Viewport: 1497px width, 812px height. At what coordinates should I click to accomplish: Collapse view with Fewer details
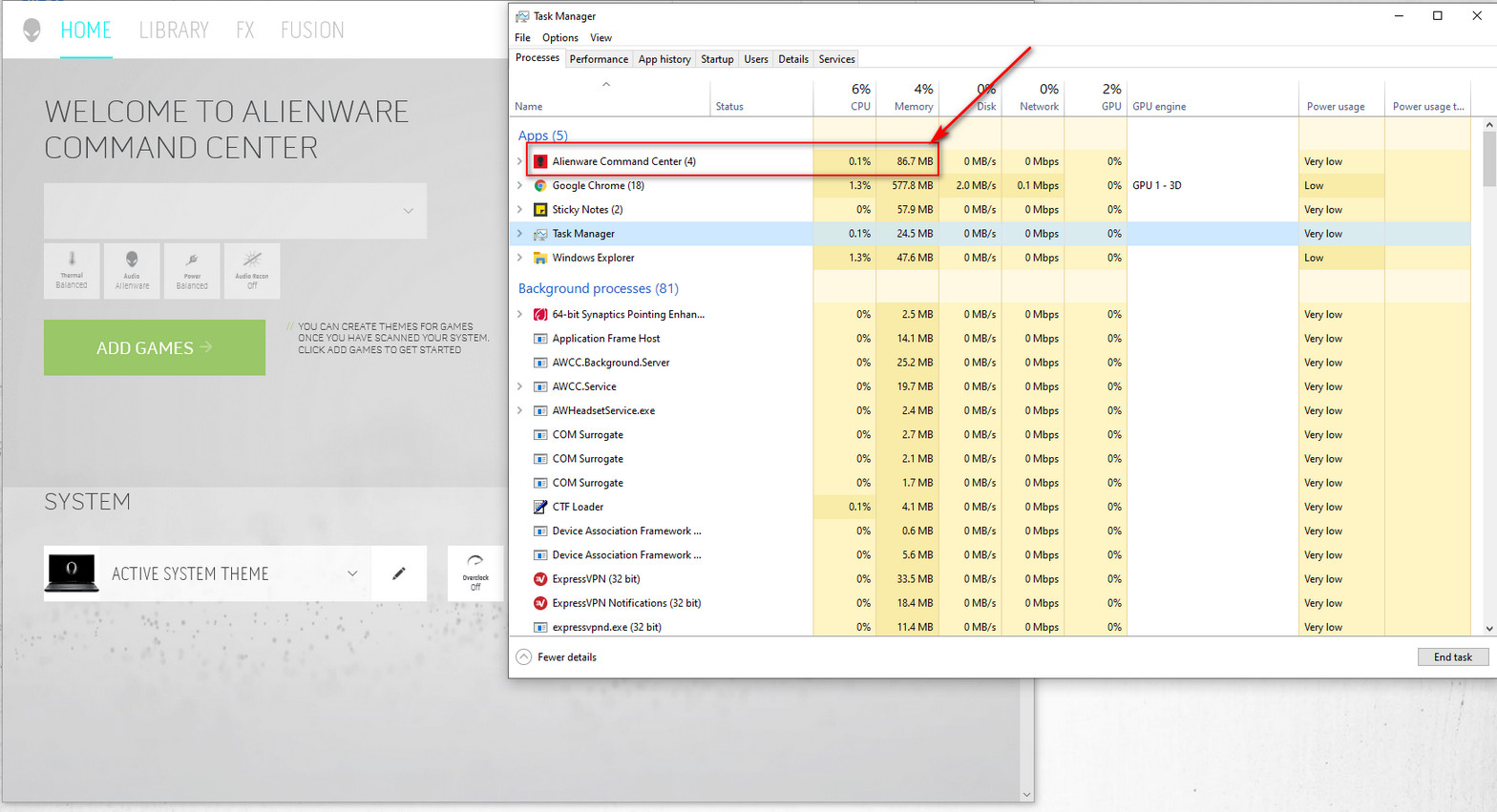pos(557,657)
